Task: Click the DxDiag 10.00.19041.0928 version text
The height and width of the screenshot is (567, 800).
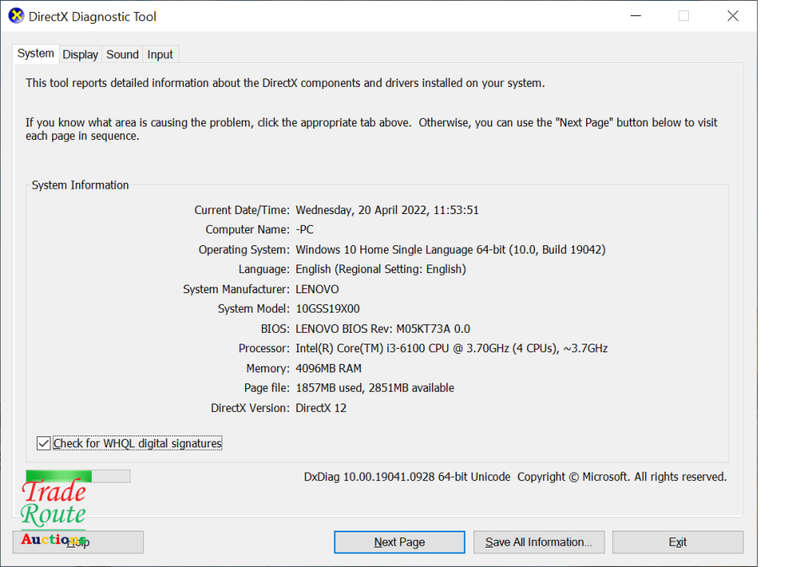Action: tap(407, 477)
